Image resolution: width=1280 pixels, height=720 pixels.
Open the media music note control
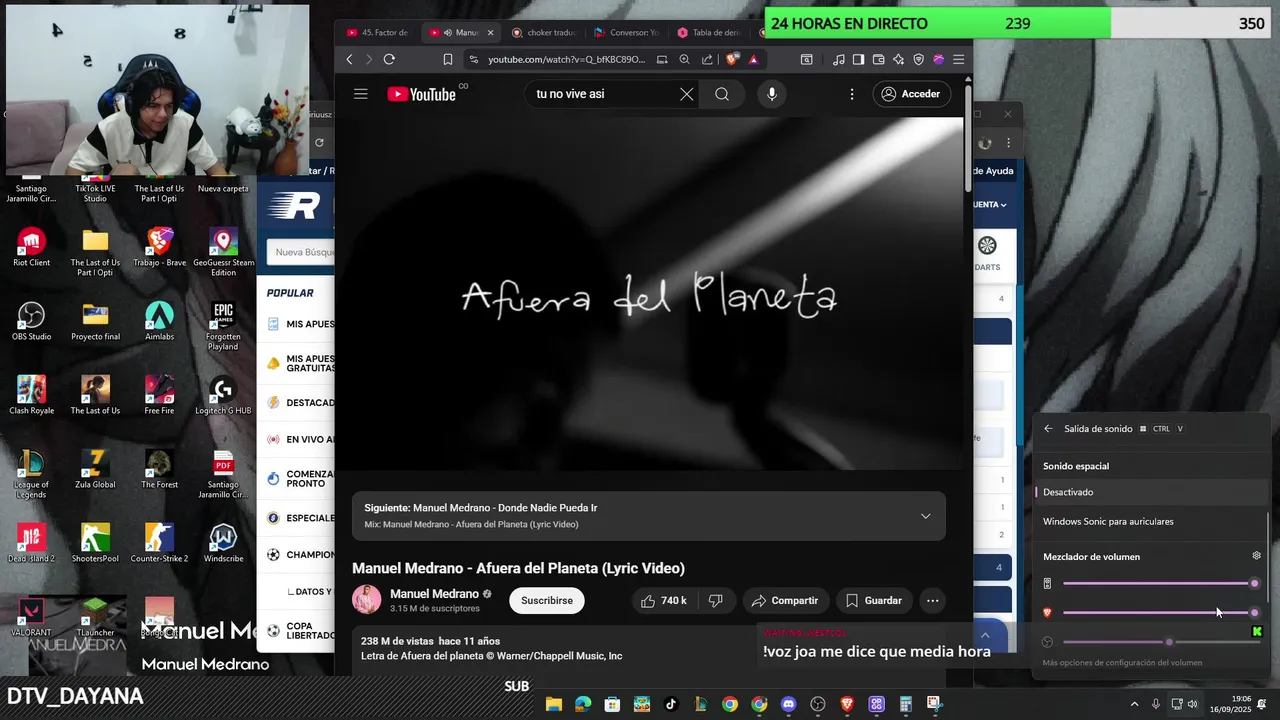(838, 59)
